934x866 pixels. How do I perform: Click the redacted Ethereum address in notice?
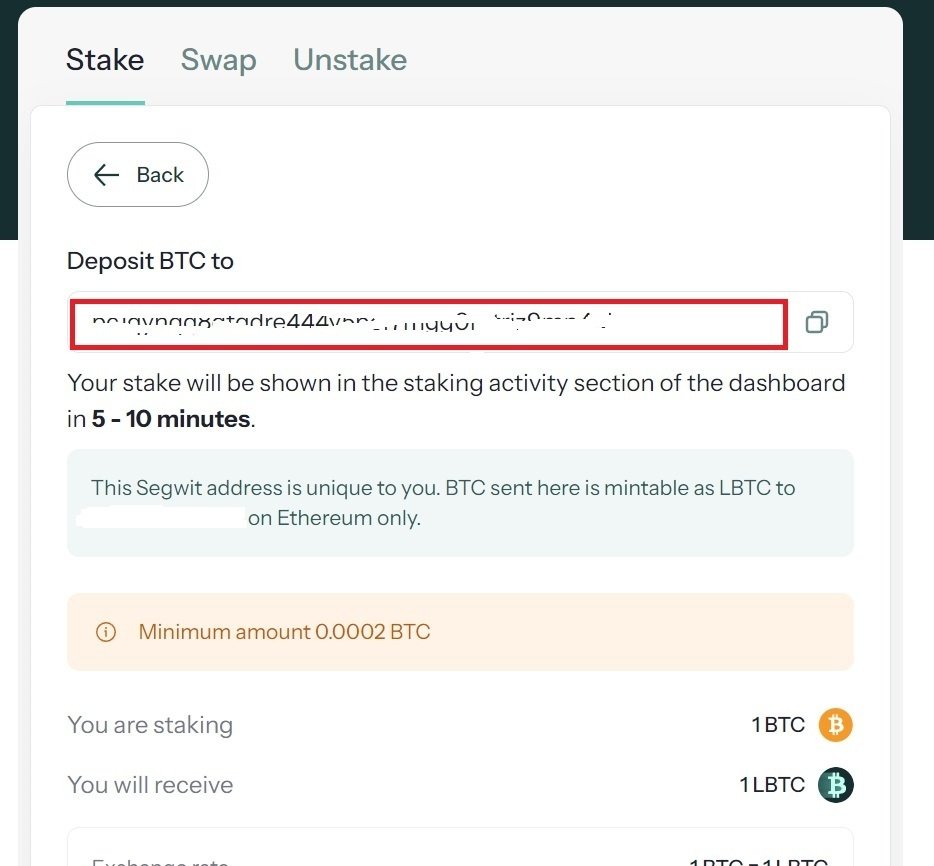(162, 518)
